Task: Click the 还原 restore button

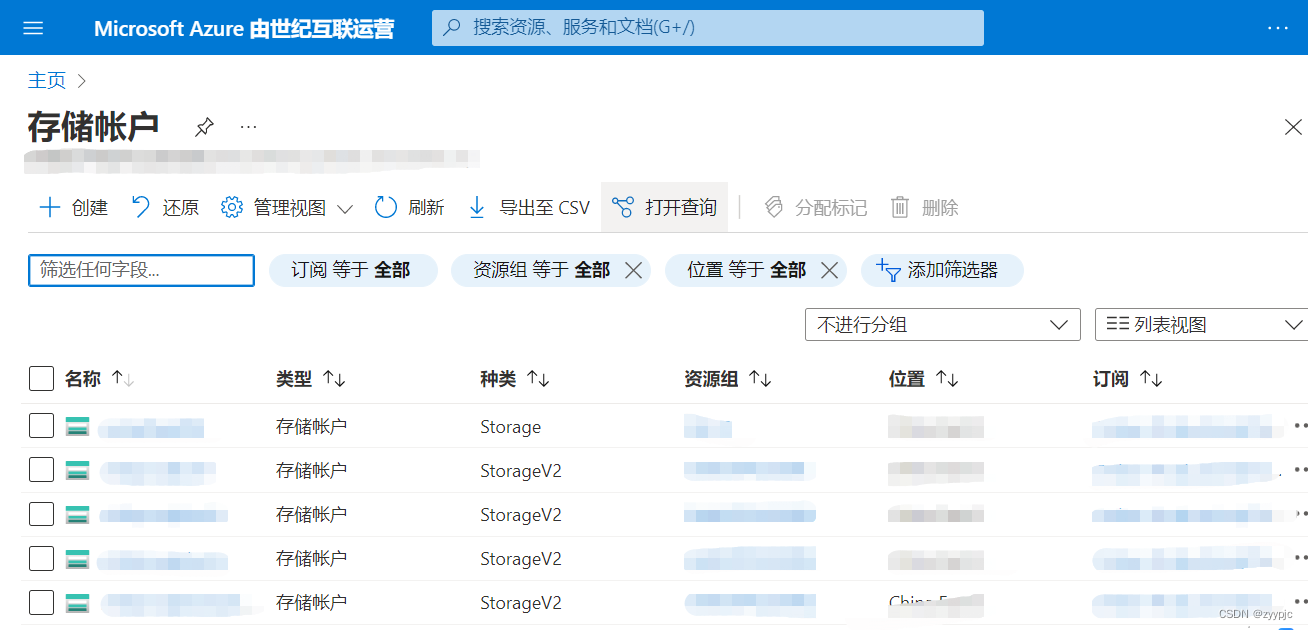Action: [165, 207]
